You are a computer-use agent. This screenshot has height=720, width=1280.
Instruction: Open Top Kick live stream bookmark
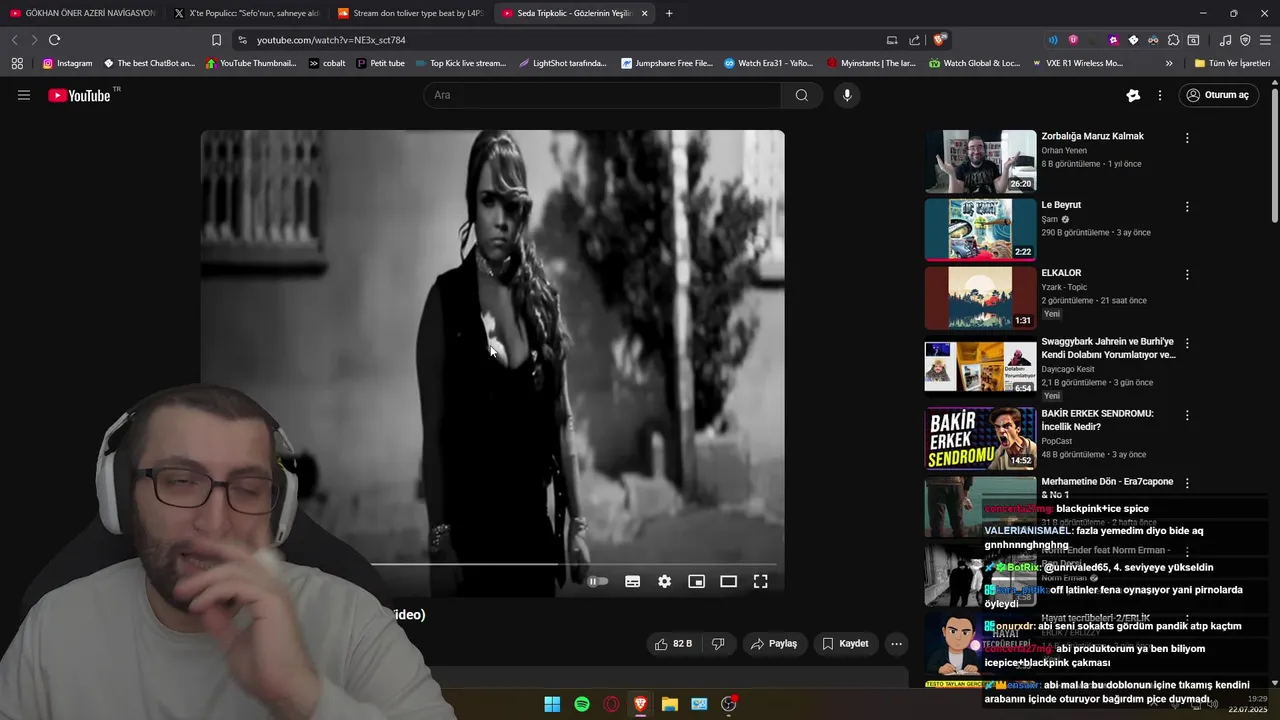click(x=460, y=63)
